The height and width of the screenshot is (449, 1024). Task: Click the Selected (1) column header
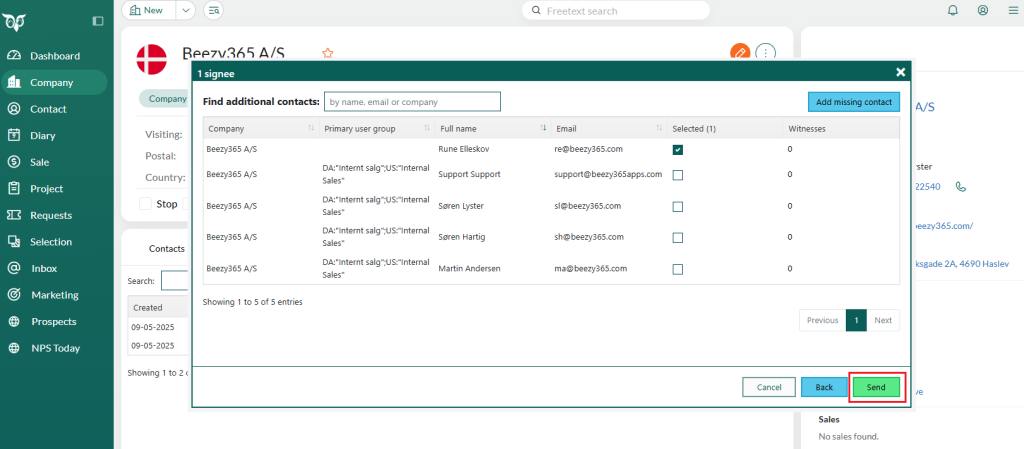pyautogui.click(x=725, y=129)
